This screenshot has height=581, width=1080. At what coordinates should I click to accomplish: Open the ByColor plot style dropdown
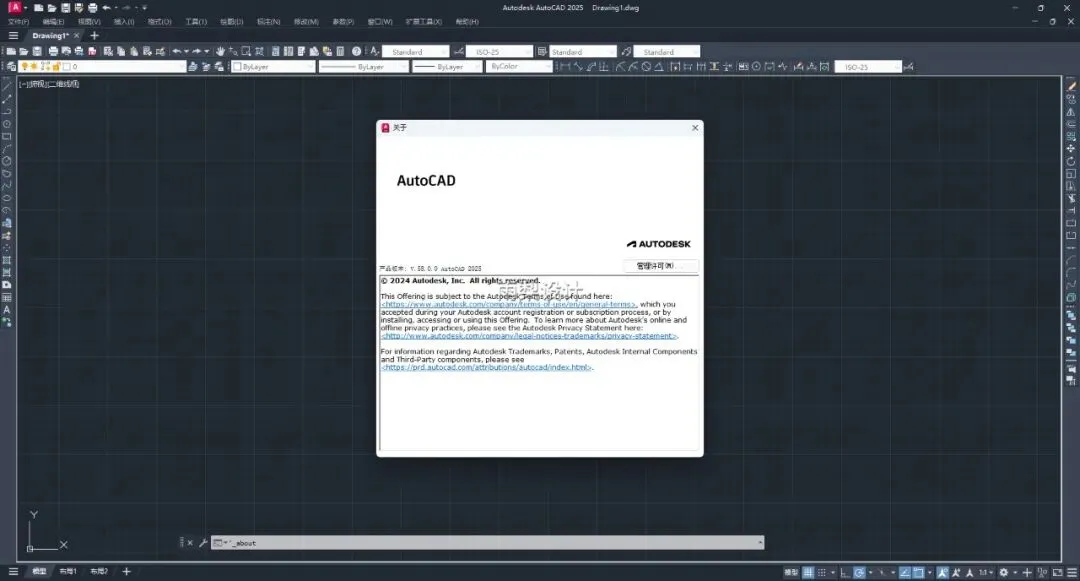(x=519, y=67)
